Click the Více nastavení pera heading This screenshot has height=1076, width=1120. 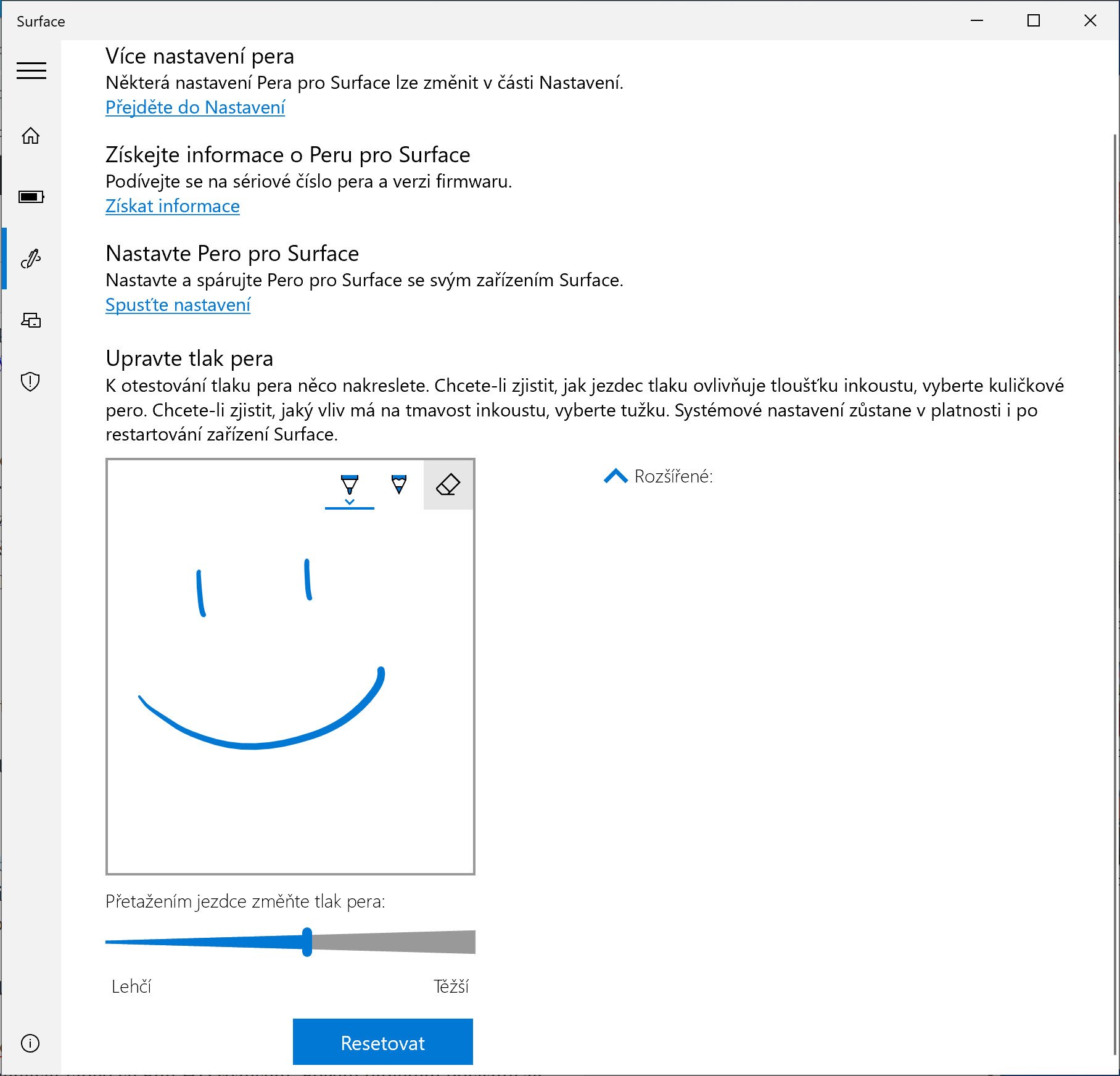pos(200,56)
